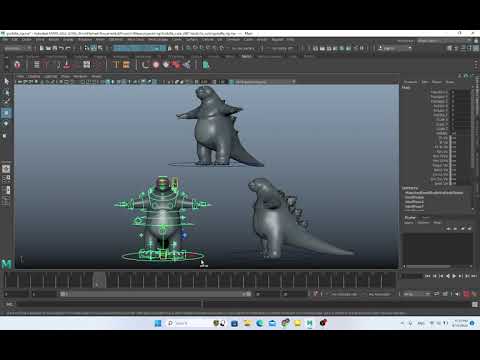Click the Channel Box vertical scrollbar
The width and height of the screenshot is (480, 360).
tap(473, 128)
